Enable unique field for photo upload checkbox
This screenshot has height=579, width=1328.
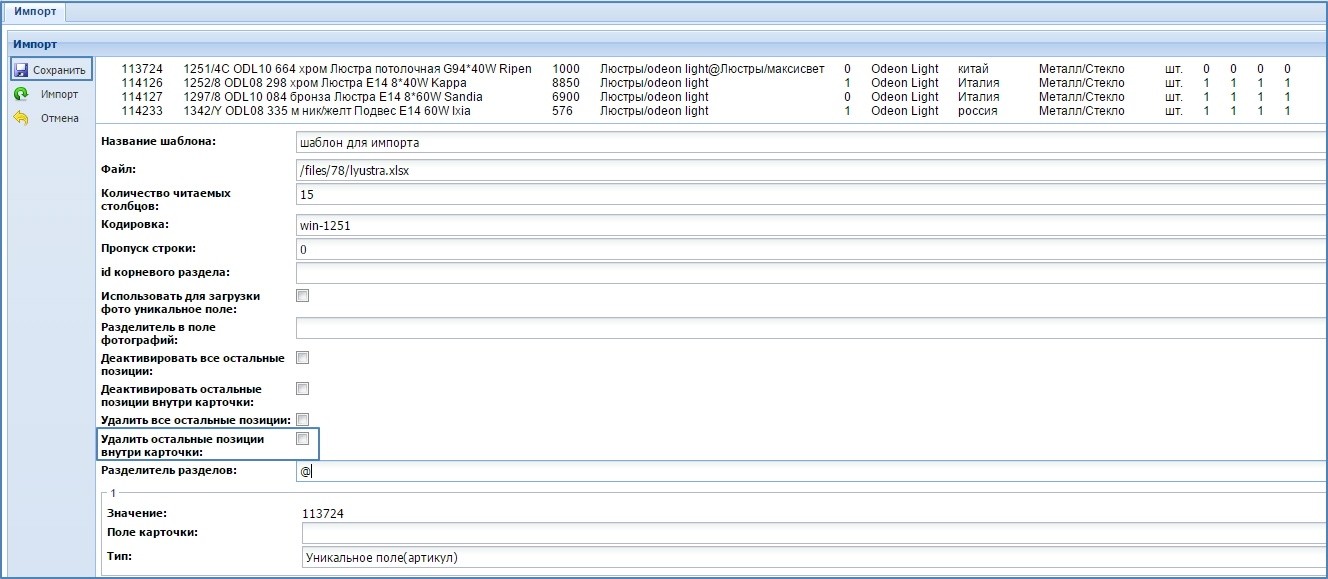coord(303,296)
